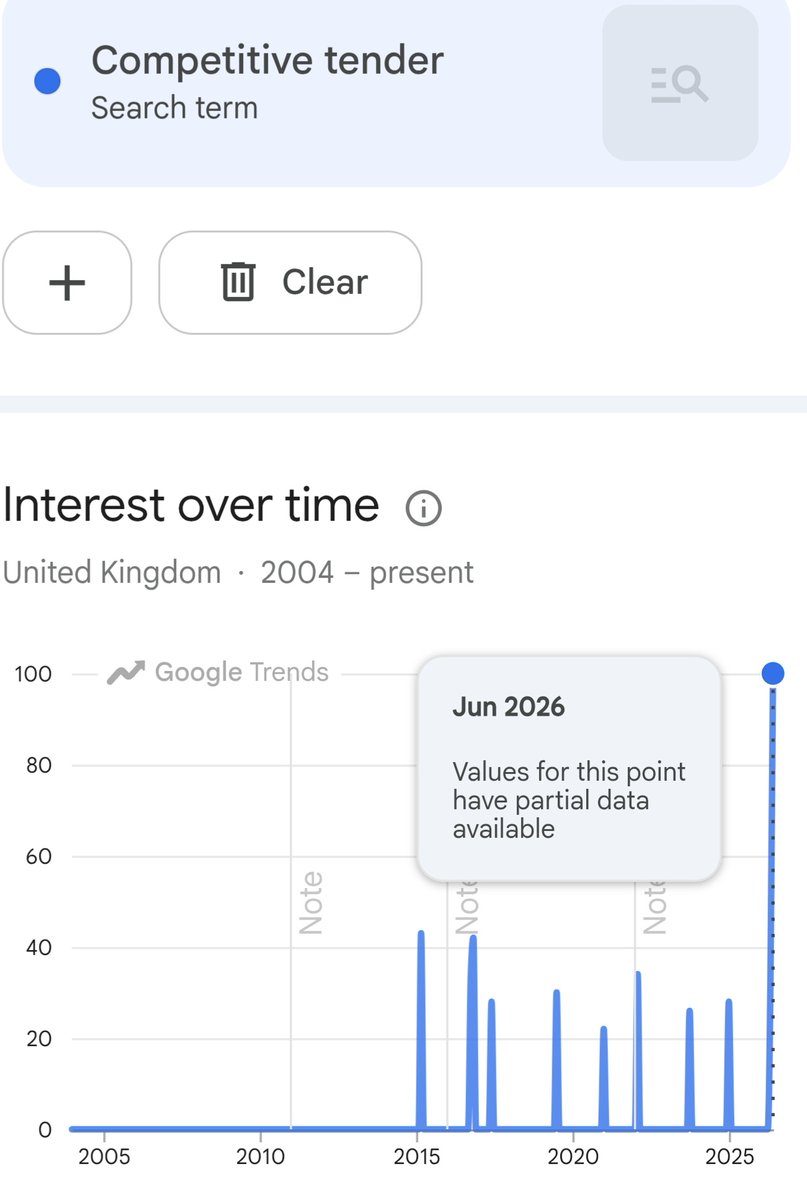Viewport: 807px width, 1200px height.
Task: Select the Jun 2026 data point
Action: (772, 674)
